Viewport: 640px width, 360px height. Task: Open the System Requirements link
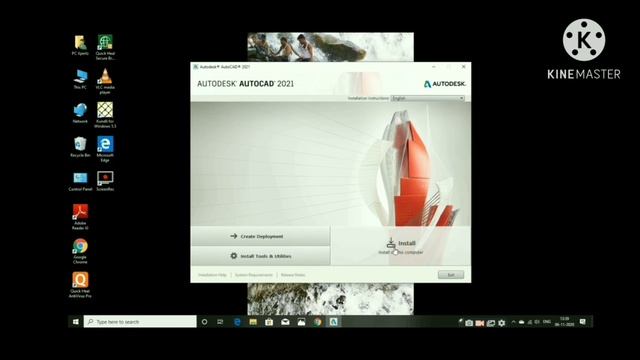click(253, 275)
